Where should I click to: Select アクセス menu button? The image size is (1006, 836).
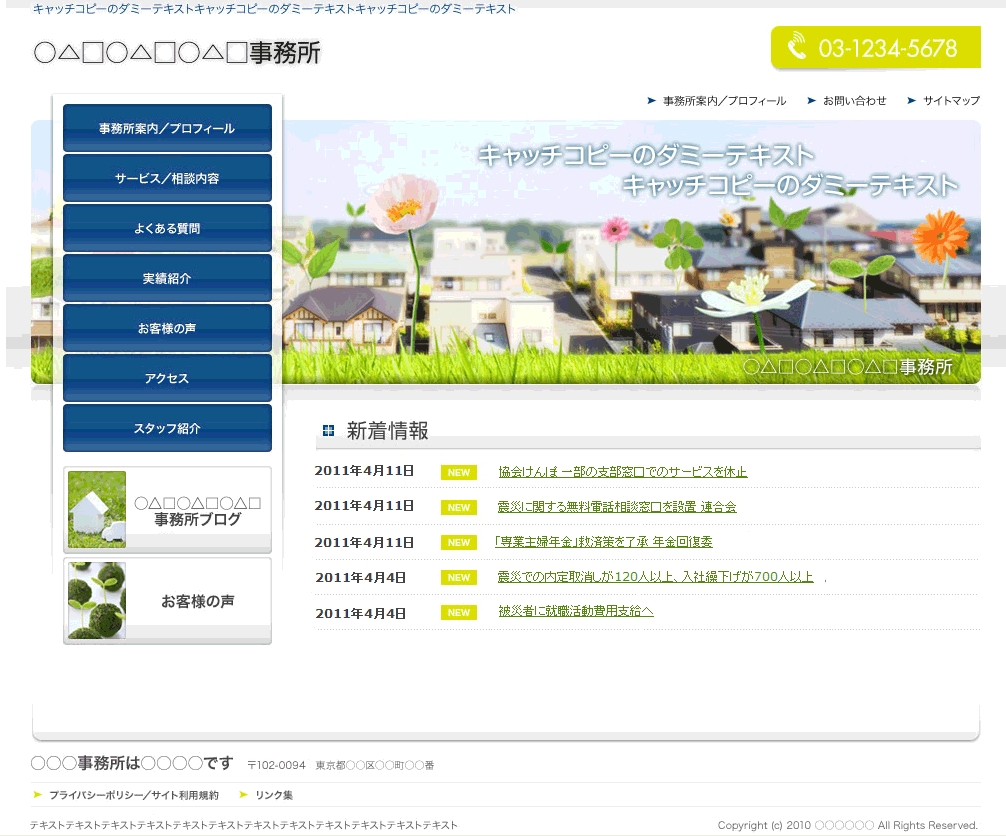167,378
